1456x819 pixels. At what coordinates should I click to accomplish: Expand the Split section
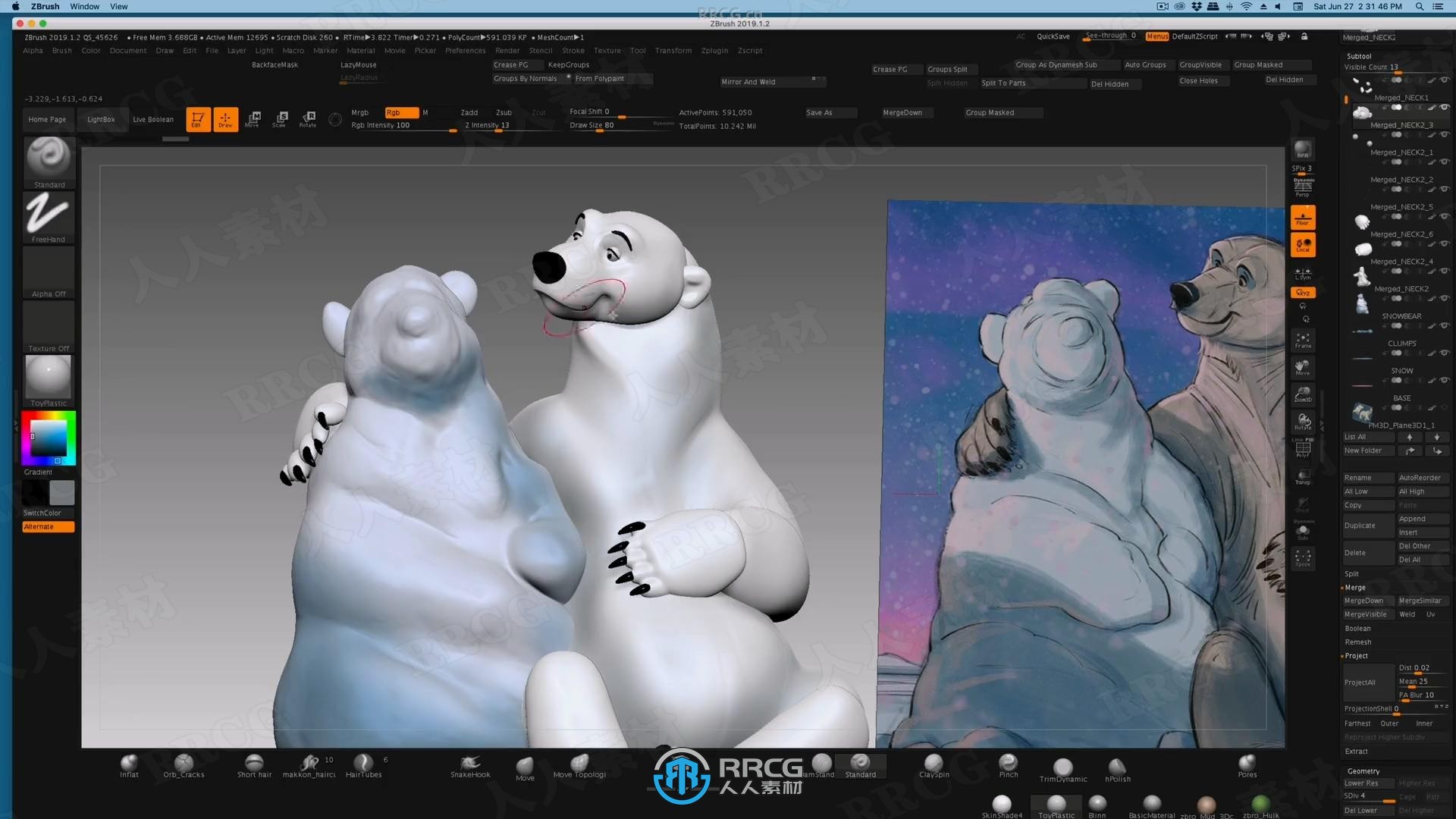pos(1351,574)
